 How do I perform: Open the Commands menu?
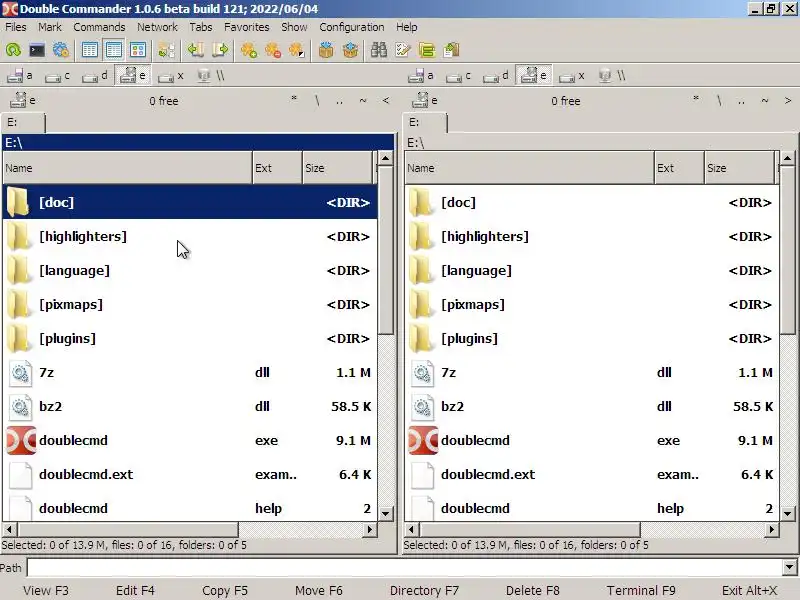(99, 27)
